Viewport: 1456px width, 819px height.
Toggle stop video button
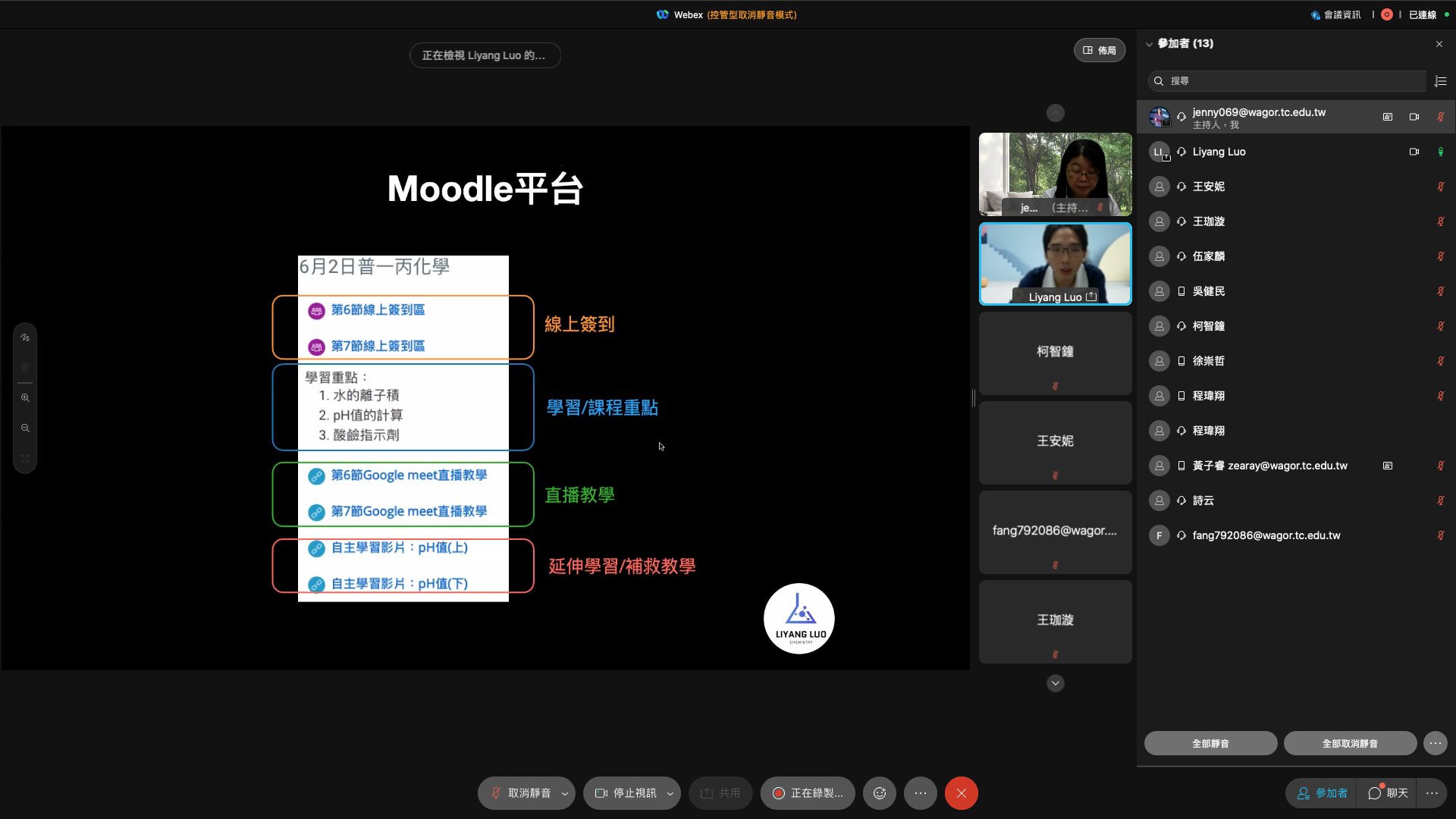click(x=626, y=793)
